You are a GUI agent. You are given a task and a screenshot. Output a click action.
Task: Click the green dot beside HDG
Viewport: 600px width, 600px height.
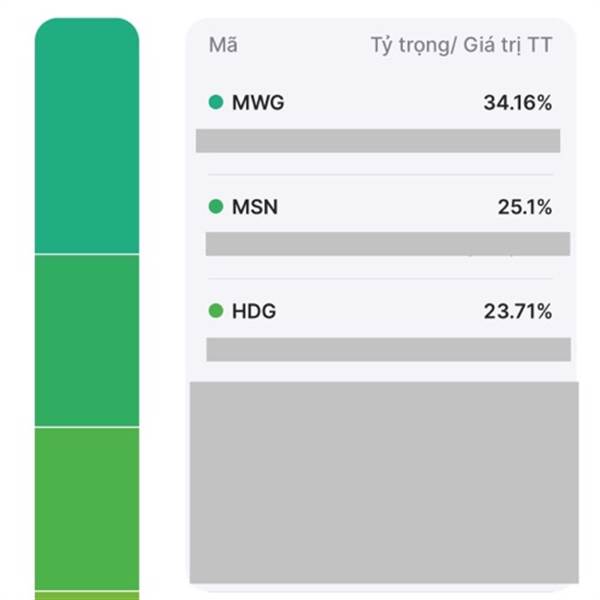pos(216,311)
